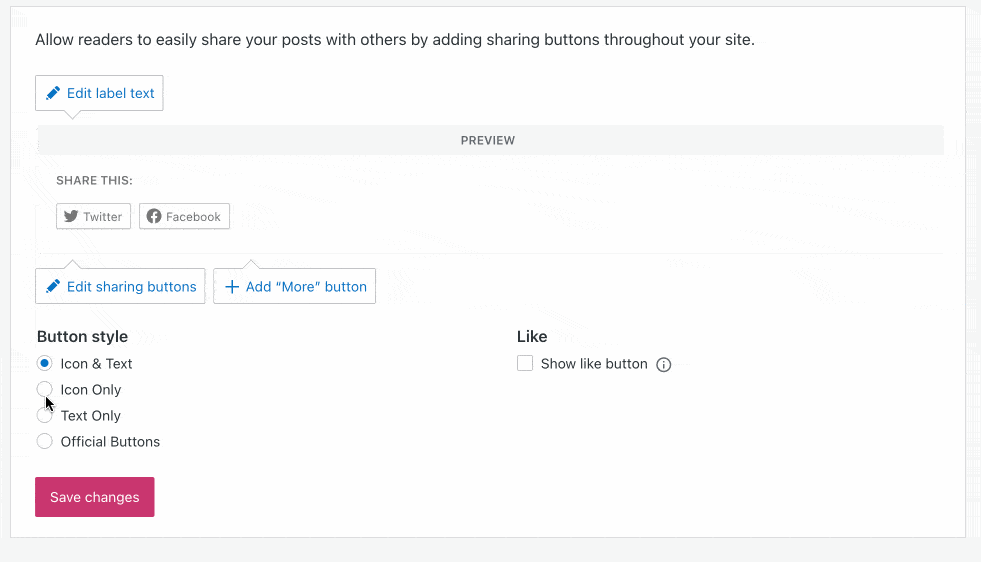This screenshot has width=981, height=562.
Task: Click the SHARE THIS label in preview
Action: pos(94,181)
